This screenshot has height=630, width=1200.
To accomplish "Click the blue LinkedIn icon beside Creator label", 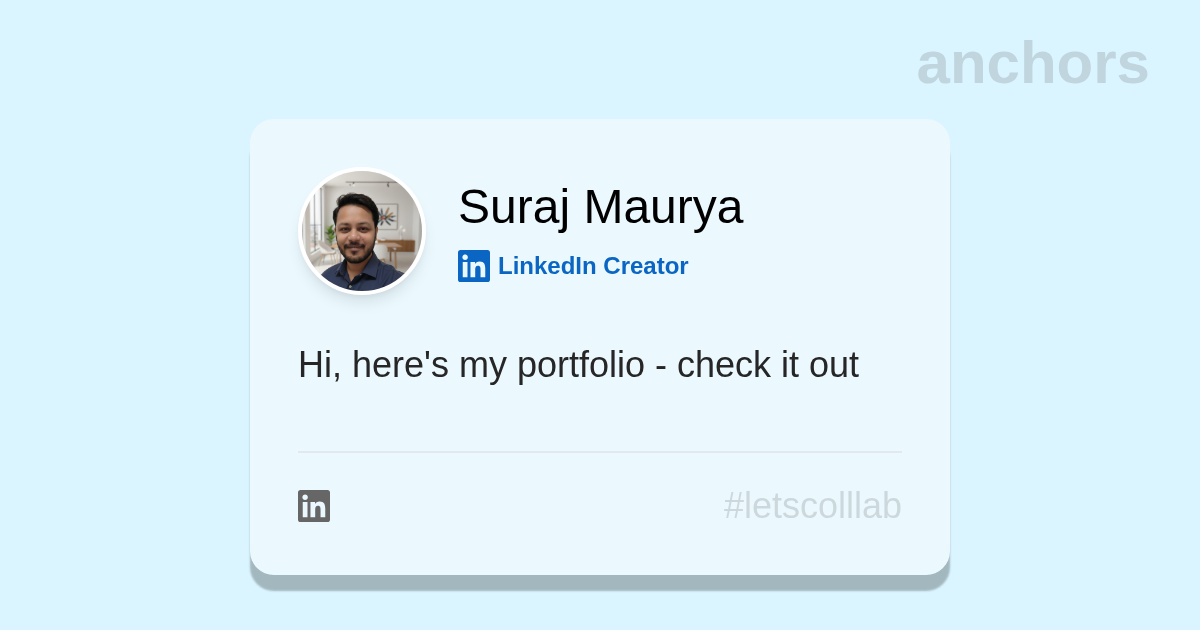I will [473, 266].
